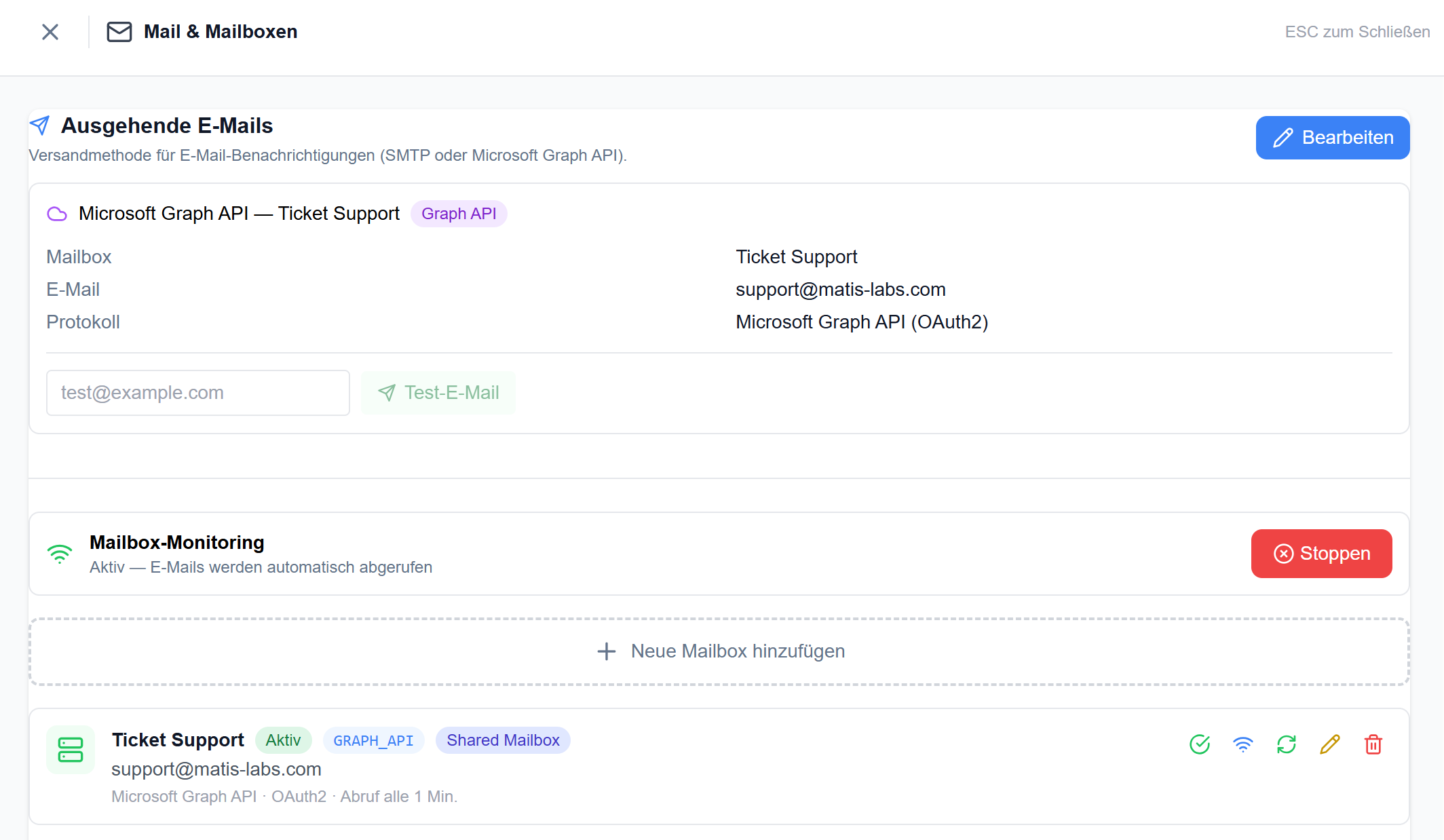Edit Ticket Support mailbox via pencil icon
The image size is (1444, 840).
click(x=1329, y=744)
